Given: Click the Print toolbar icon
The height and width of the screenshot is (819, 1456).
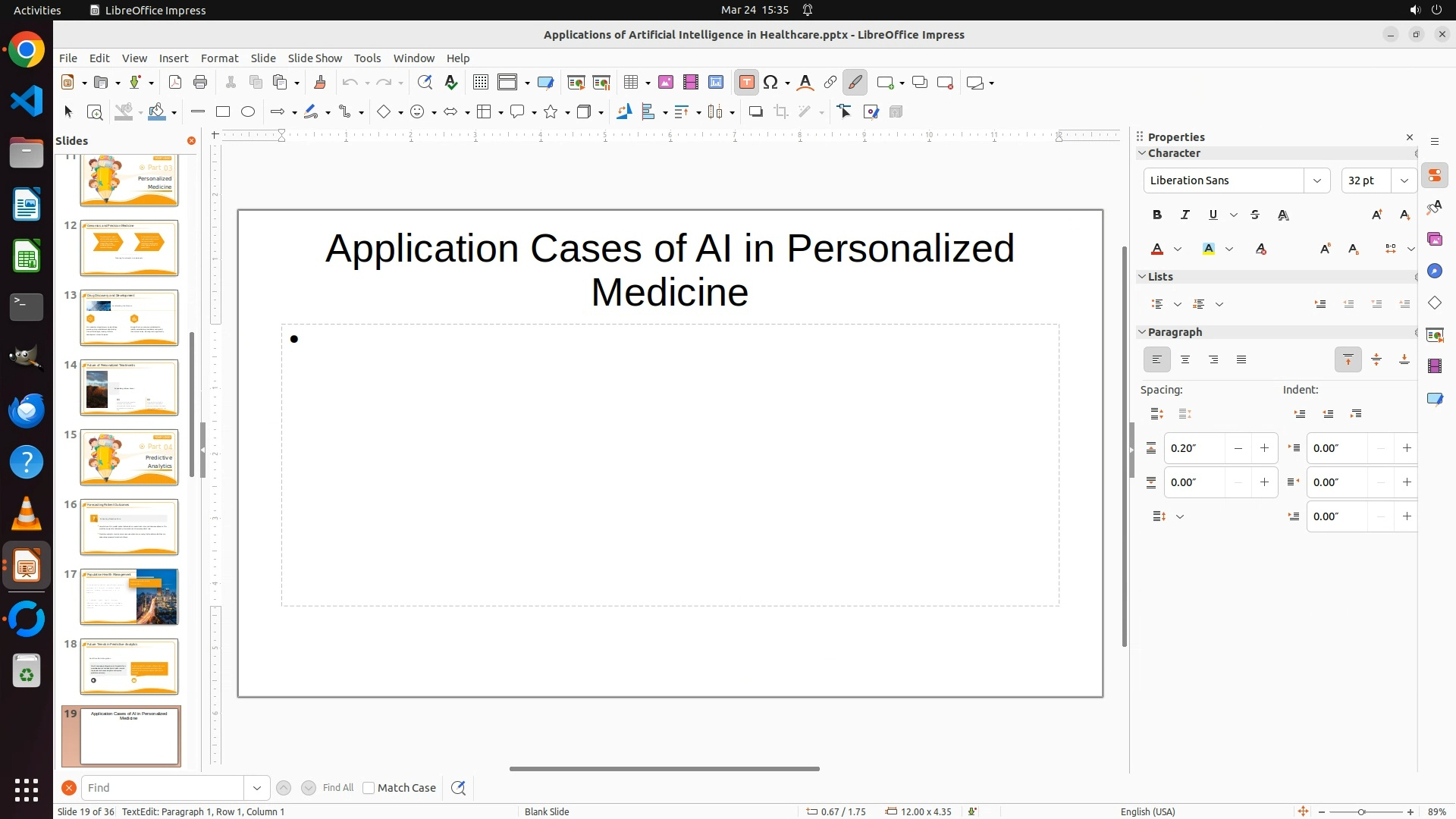Looking at the screenshot, I should pyautogui.click(x=200, y=83).
